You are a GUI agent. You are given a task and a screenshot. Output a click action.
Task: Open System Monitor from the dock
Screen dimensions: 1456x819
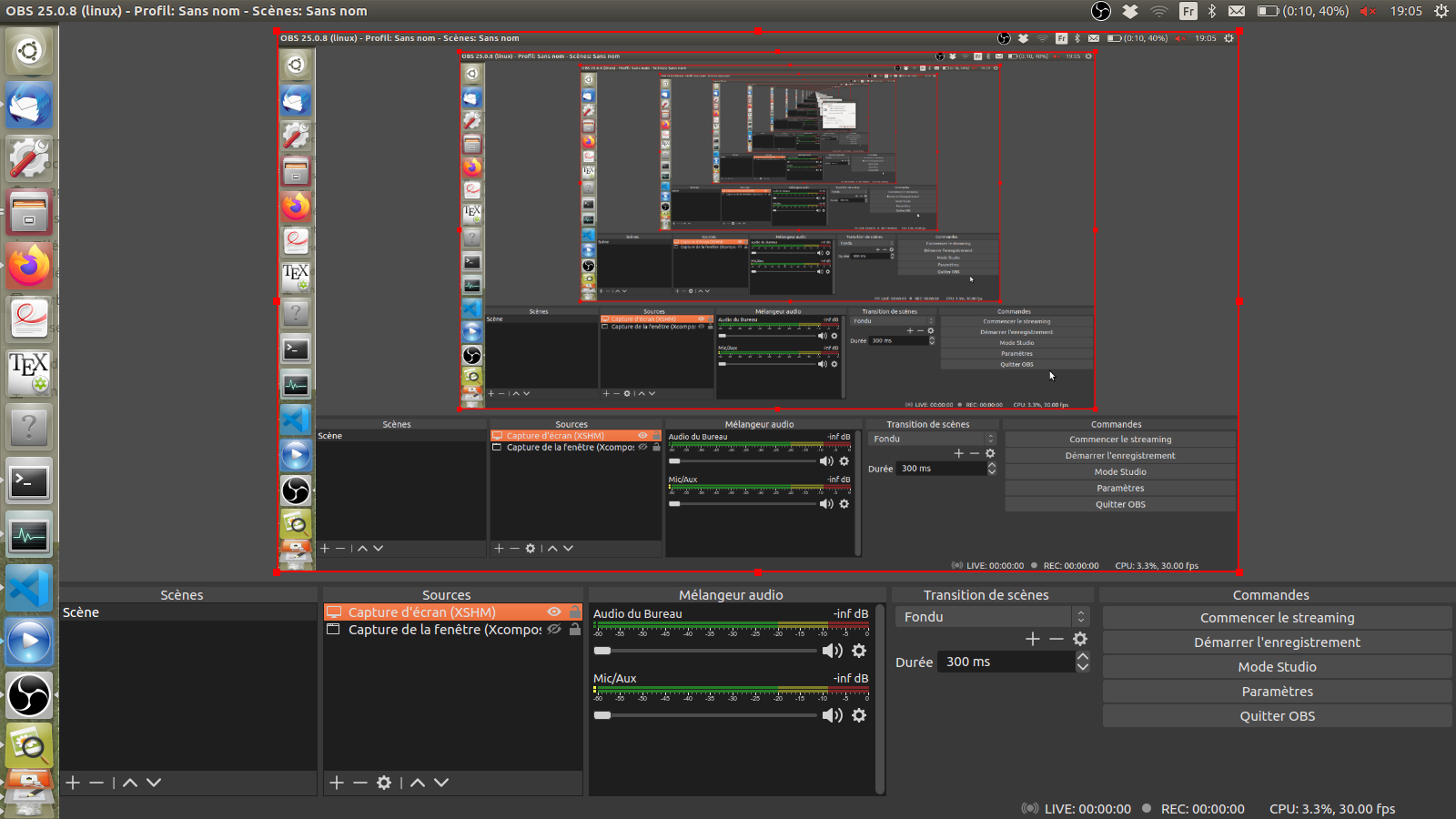click(x=29, y=534)
